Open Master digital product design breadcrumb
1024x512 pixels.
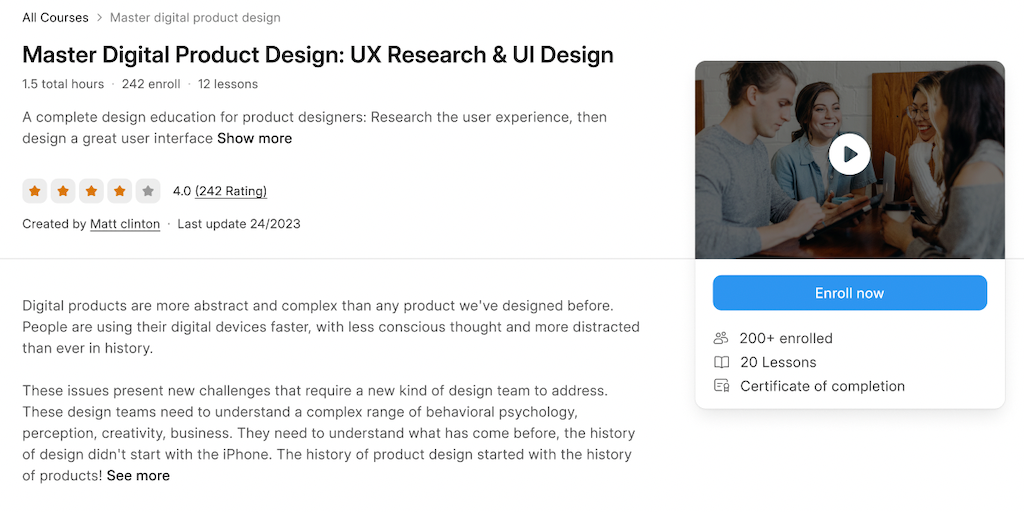(195, 17)
